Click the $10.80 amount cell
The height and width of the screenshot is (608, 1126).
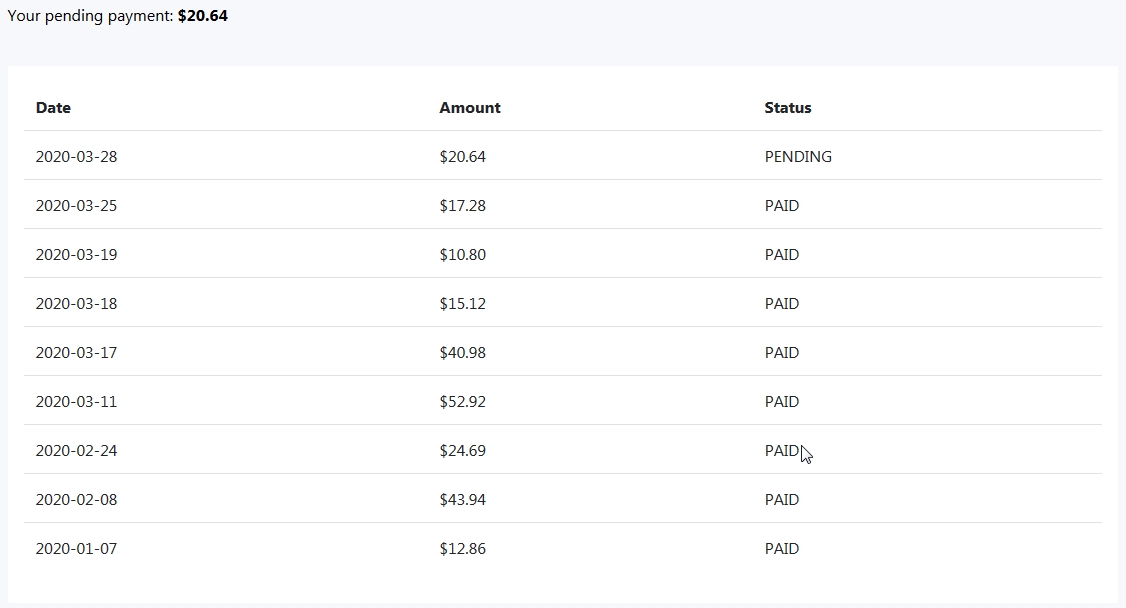[462, 254]
